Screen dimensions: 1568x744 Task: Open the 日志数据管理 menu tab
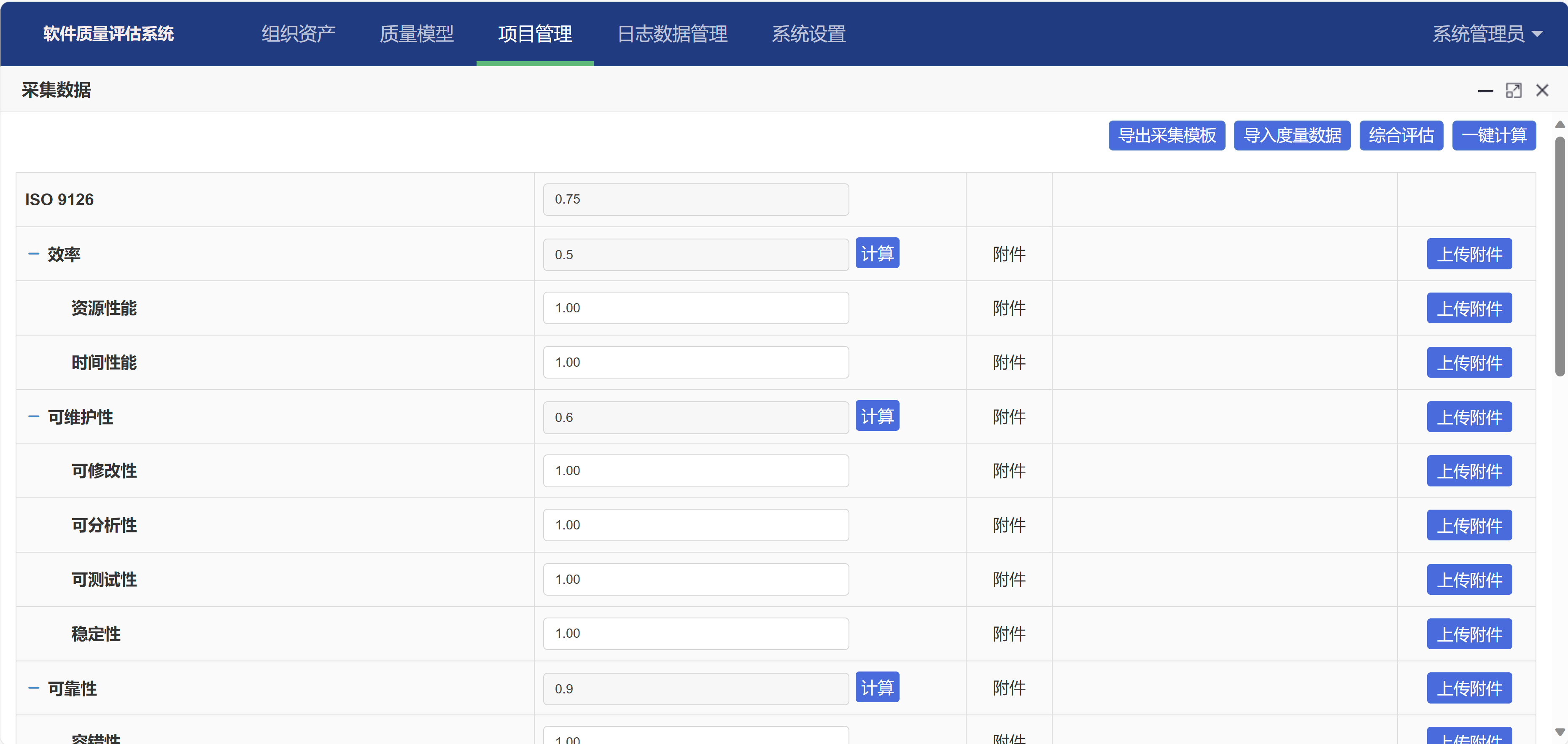(x=672, y=34)
